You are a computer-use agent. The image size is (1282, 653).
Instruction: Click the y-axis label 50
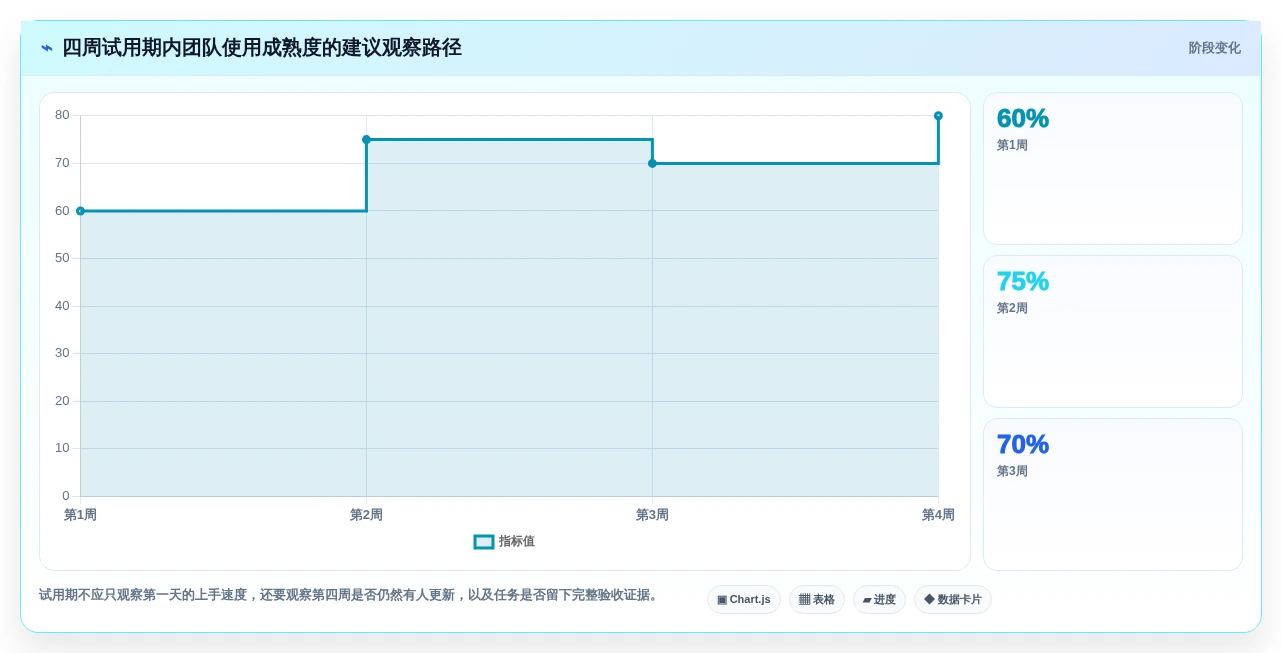click(x=62, y=258)
